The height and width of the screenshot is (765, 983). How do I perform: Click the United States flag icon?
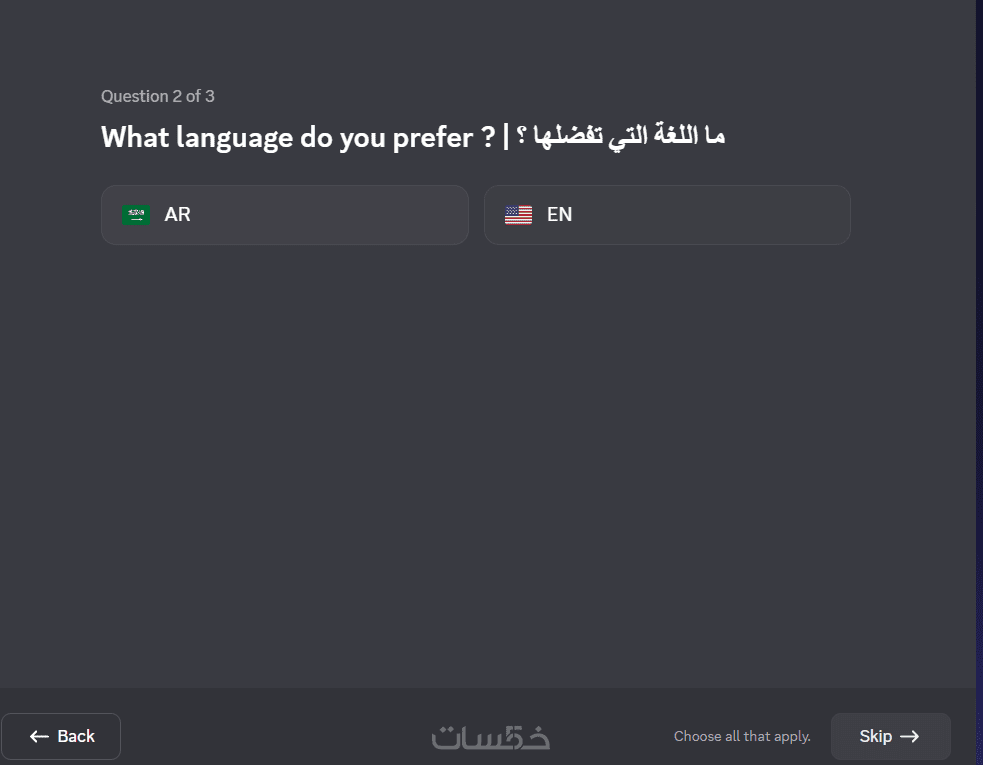tap(518, 215)
